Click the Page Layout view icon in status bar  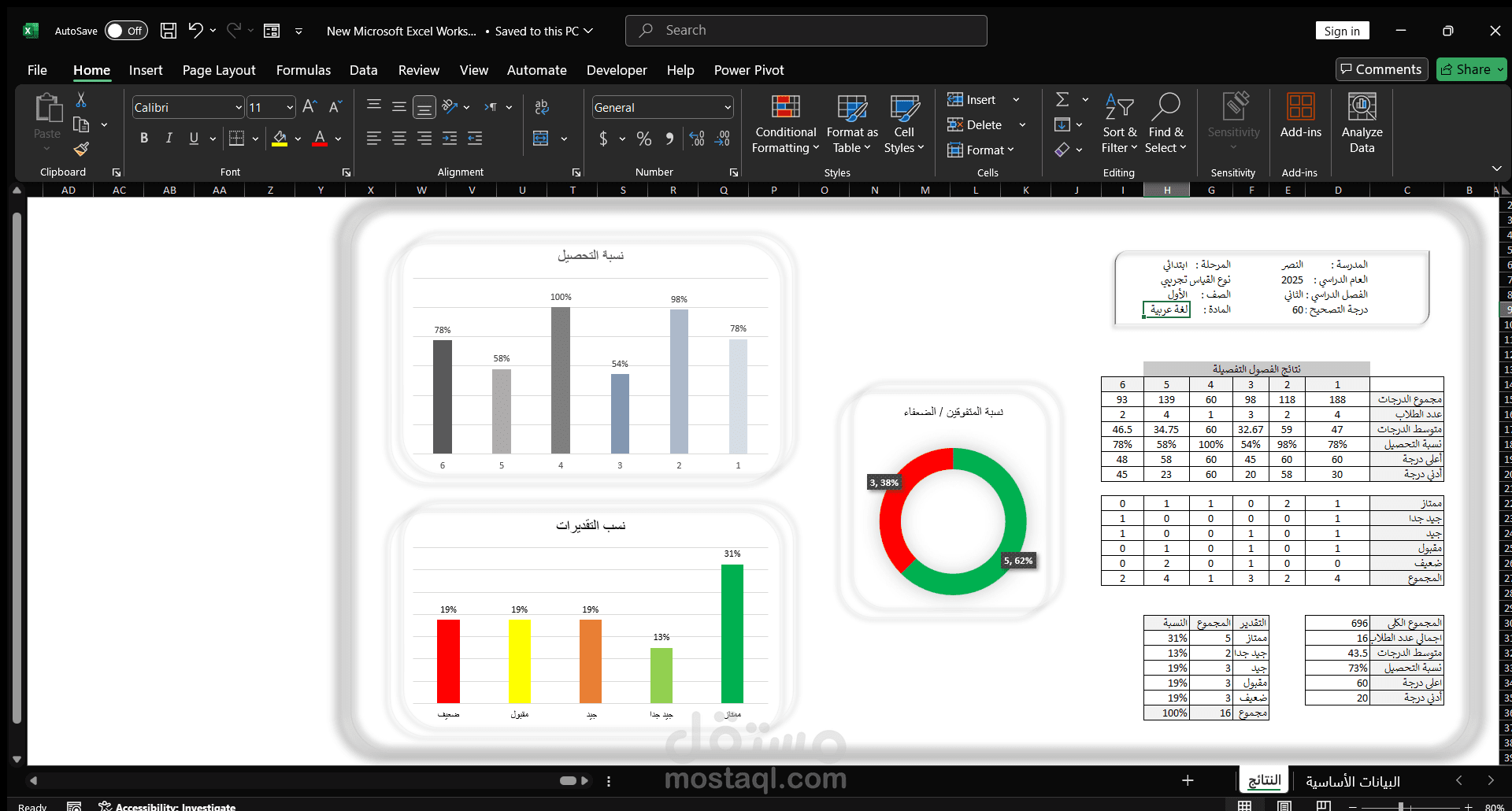(x=1284, y=805)
